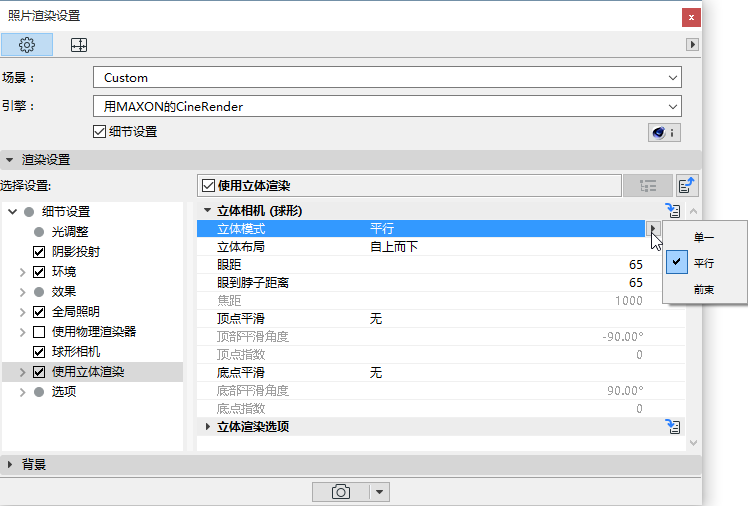This screenshot has height=506, width=748.
Task: Collapse the 立体相机 (球形) group
Action: tap(208, 210)
